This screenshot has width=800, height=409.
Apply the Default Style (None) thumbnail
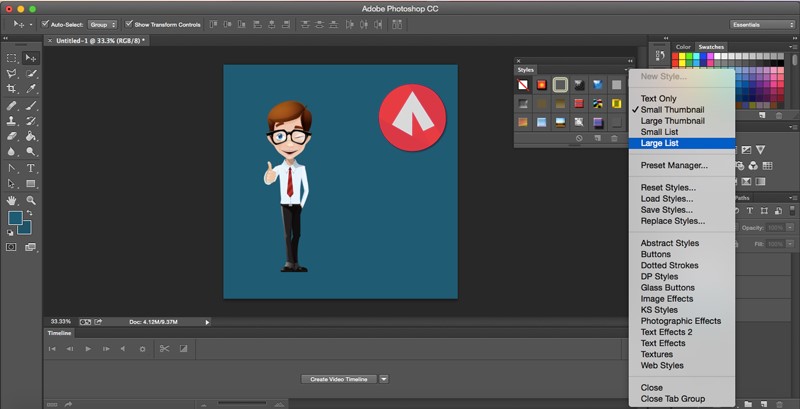click(x=523, y=85)
